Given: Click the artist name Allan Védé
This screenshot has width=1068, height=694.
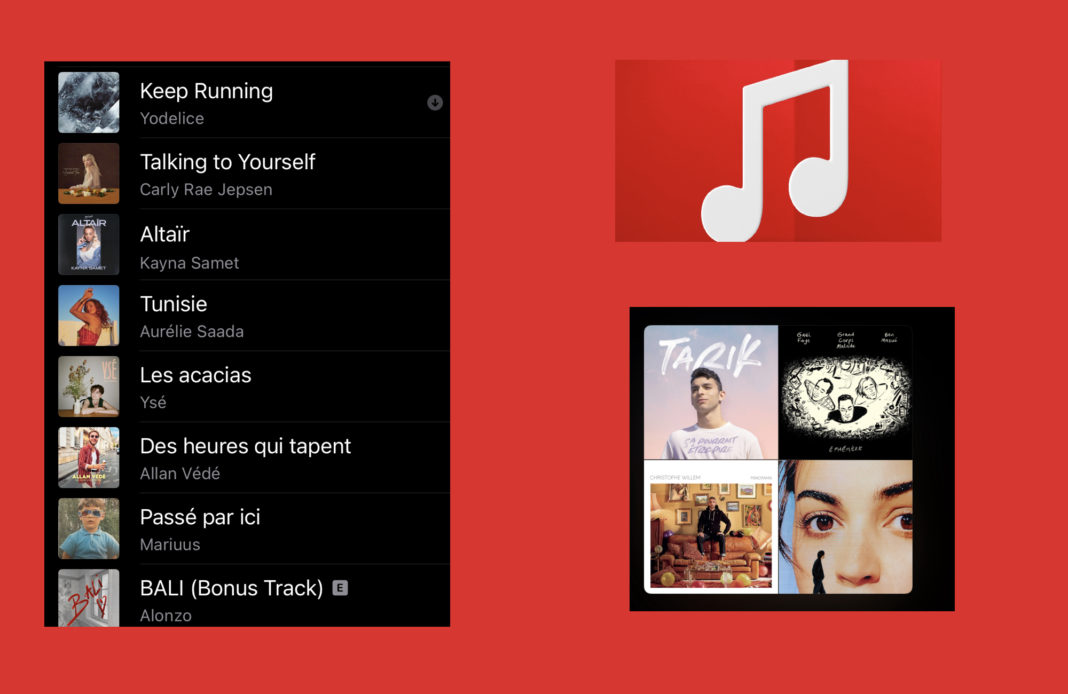Looking at the screenshot, I should click(x=180, y=473).
